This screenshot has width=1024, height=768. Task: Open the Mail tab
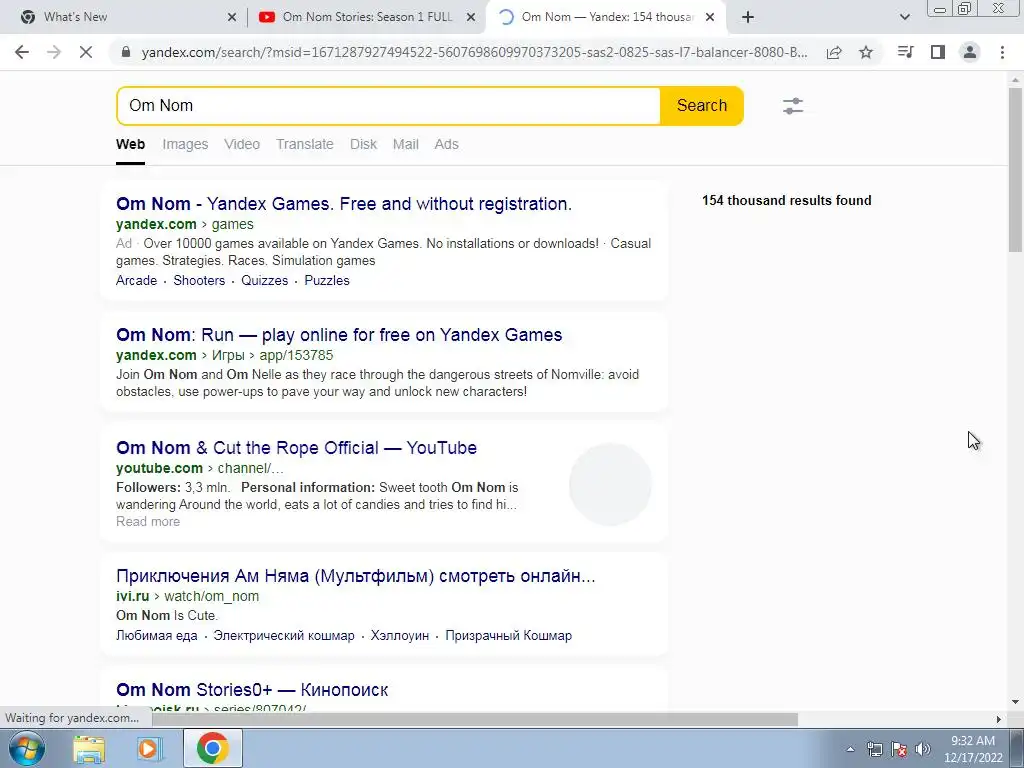tap(406, 144)
